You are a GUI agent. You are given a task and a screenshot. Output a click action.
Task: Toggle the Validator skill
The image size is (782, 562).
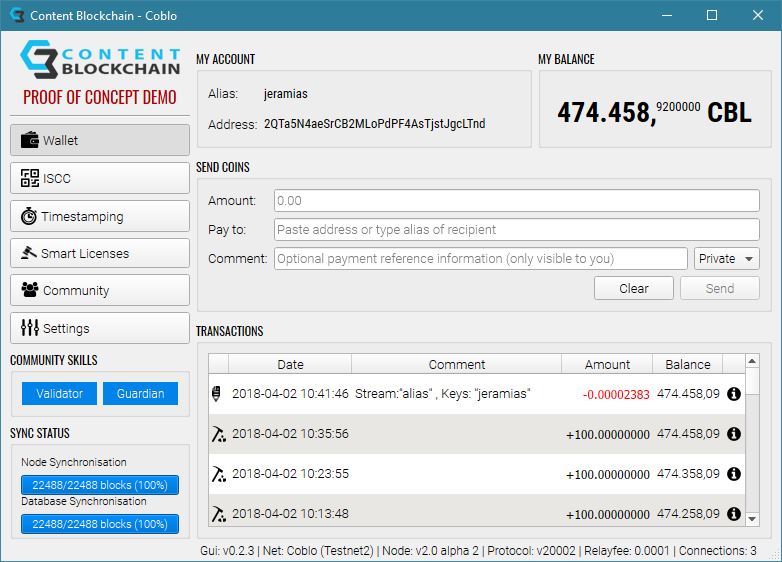(59, 393)
